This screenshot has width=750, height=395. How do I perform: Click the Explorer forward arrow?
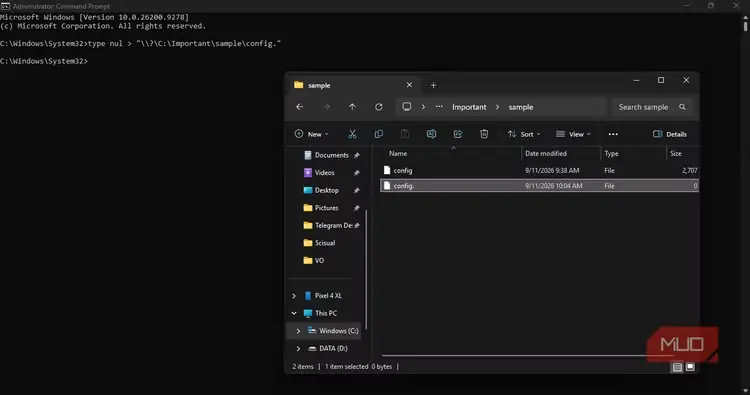click(x=327, y=107)
